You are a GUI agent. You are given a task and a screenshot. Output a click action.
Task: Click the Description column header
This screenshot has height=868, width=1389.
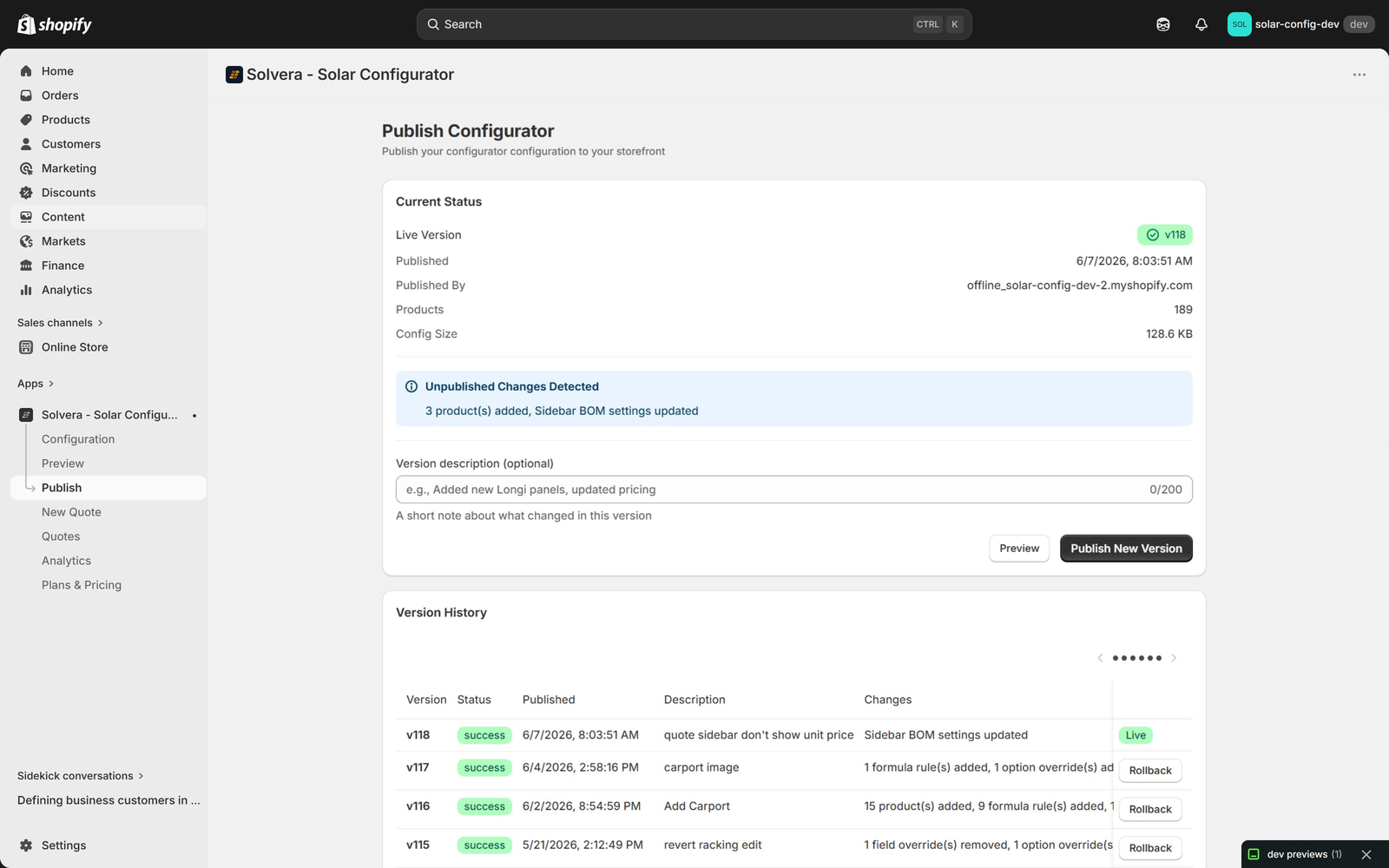[694, 700]
